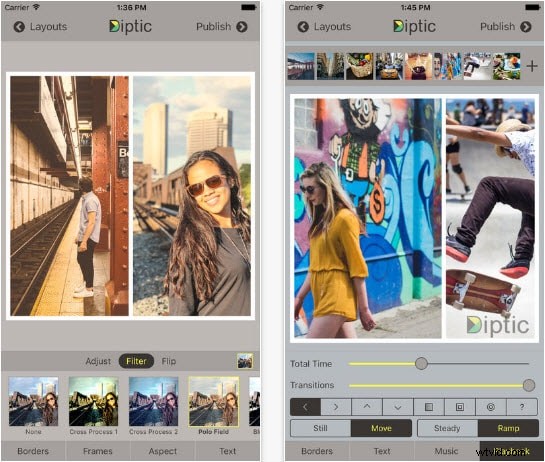Choose the nested square transition icon

(459, 407)
